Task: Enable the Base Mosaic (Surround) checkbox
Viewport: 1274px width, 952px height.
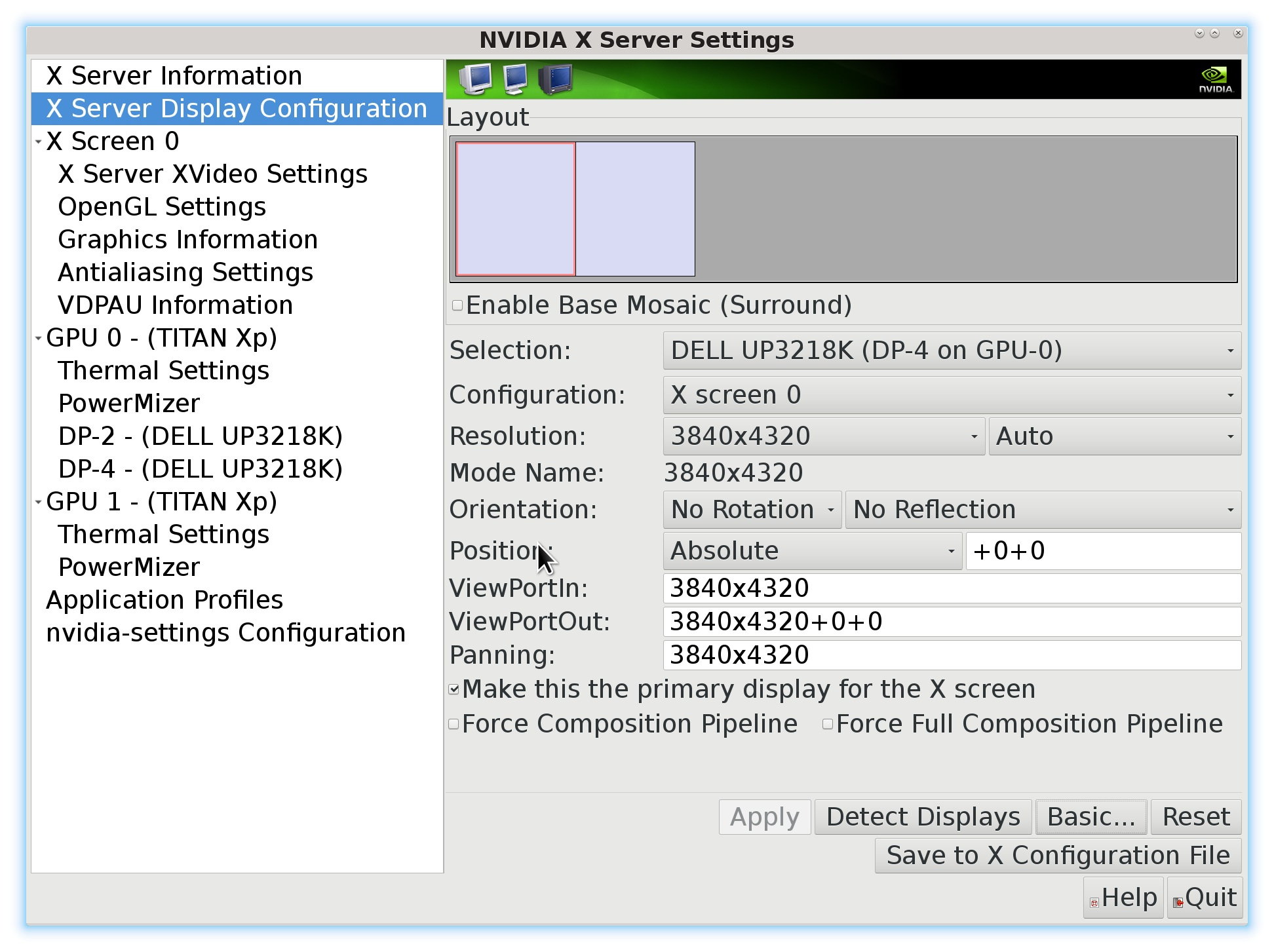Action: tap(457, 305)
